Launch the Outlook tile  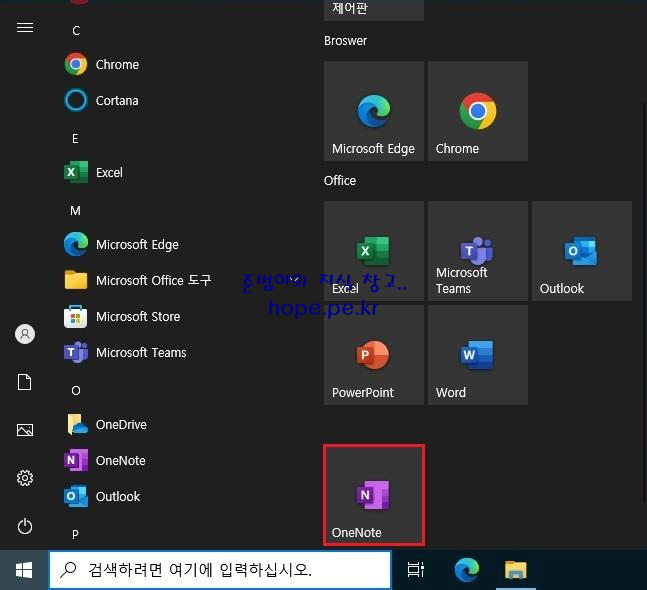(x=582, y=251)
